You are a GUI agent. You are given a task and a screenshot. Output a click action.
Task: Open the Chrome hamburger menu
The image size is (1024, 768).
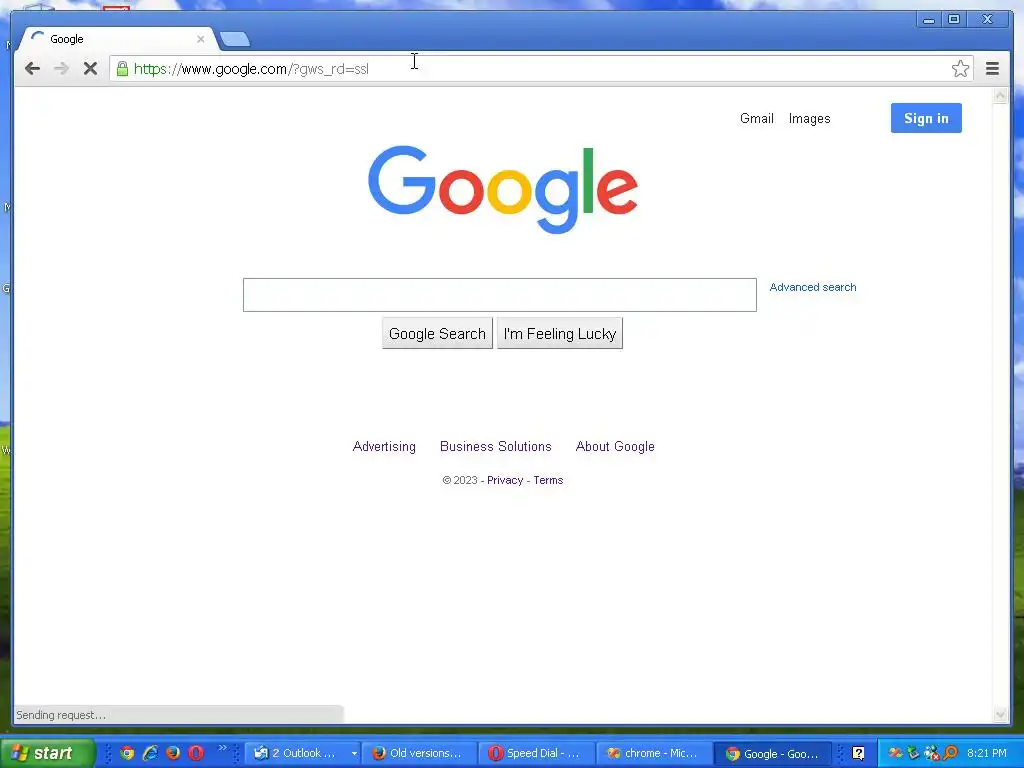[x=992, y=69]
